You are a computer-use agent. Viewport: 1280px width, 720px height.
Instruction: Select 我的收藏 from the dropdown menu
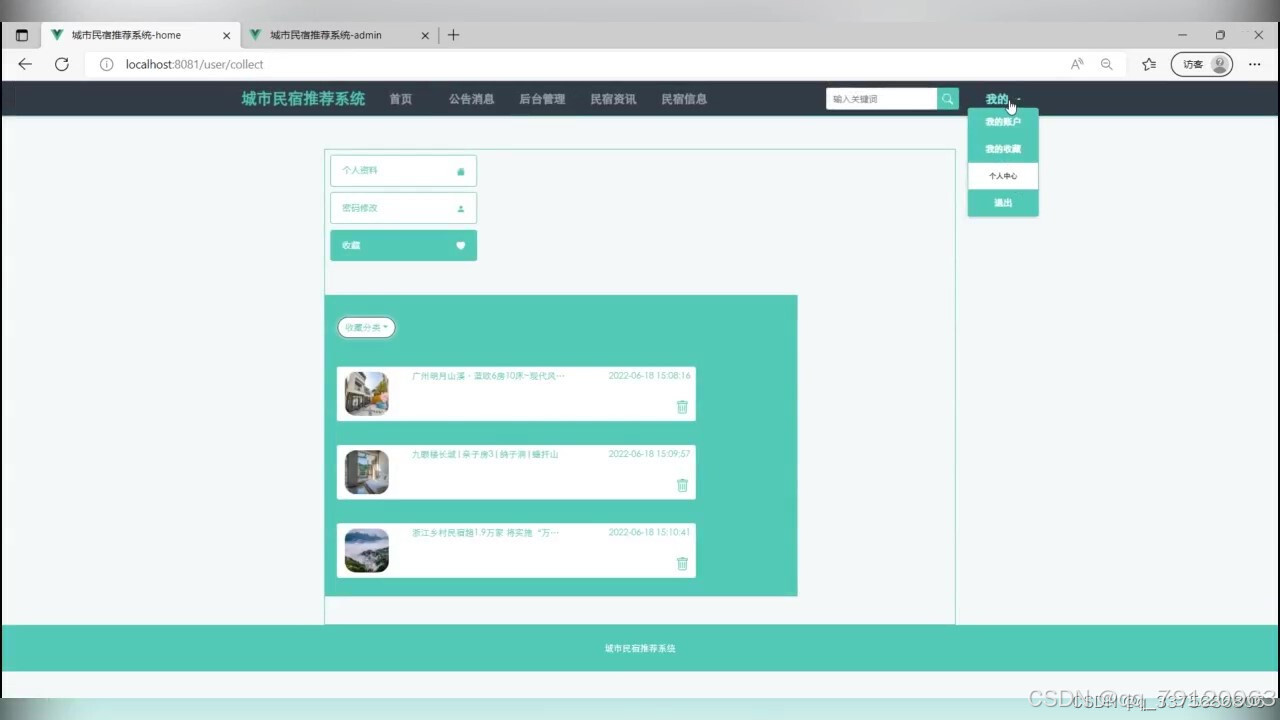[1003, 149]
